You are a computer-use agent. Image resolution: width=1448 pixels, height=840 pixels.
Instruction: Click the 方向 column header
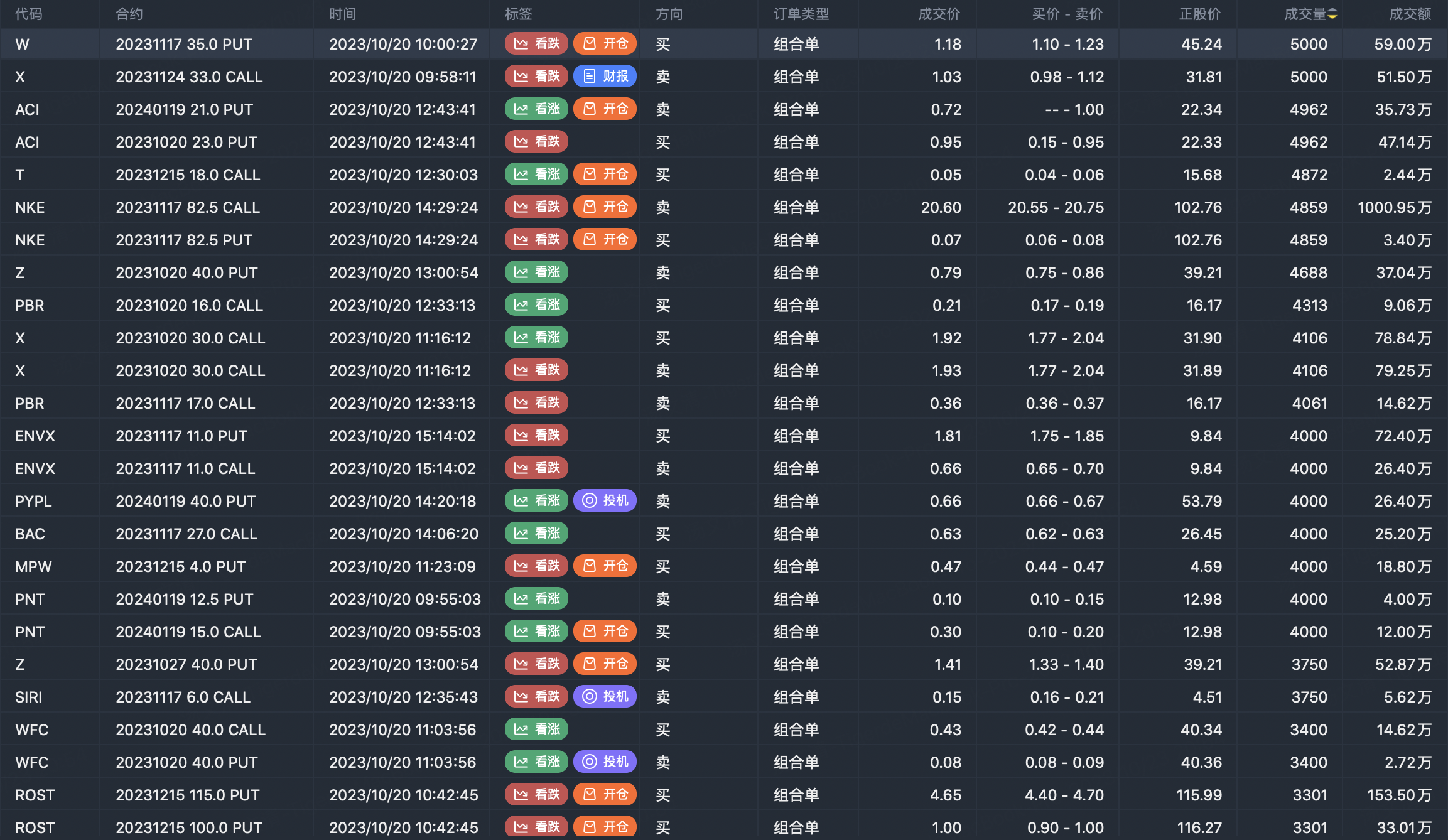coord(669,14)
